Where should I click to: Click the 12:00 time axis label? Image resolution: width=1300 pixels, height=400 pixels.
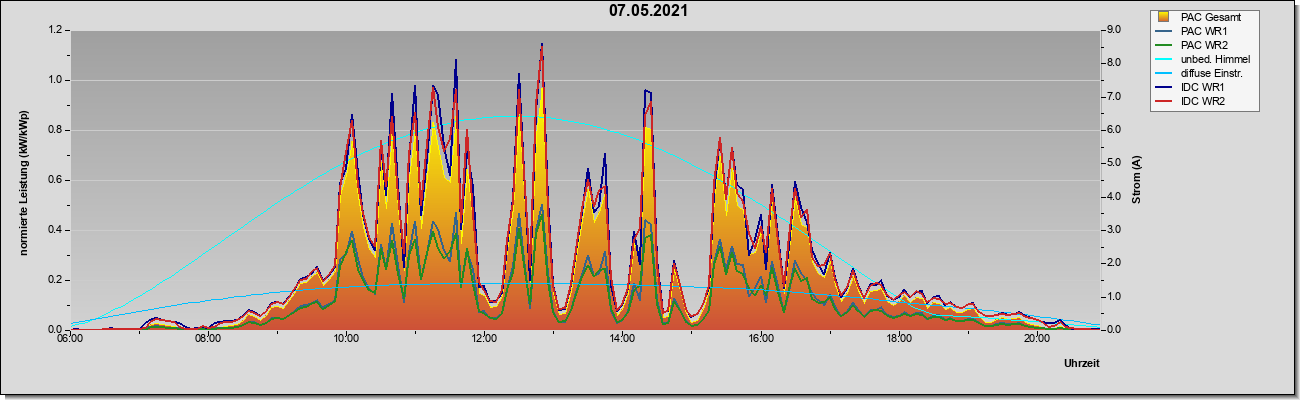click(x=484, y=338)
